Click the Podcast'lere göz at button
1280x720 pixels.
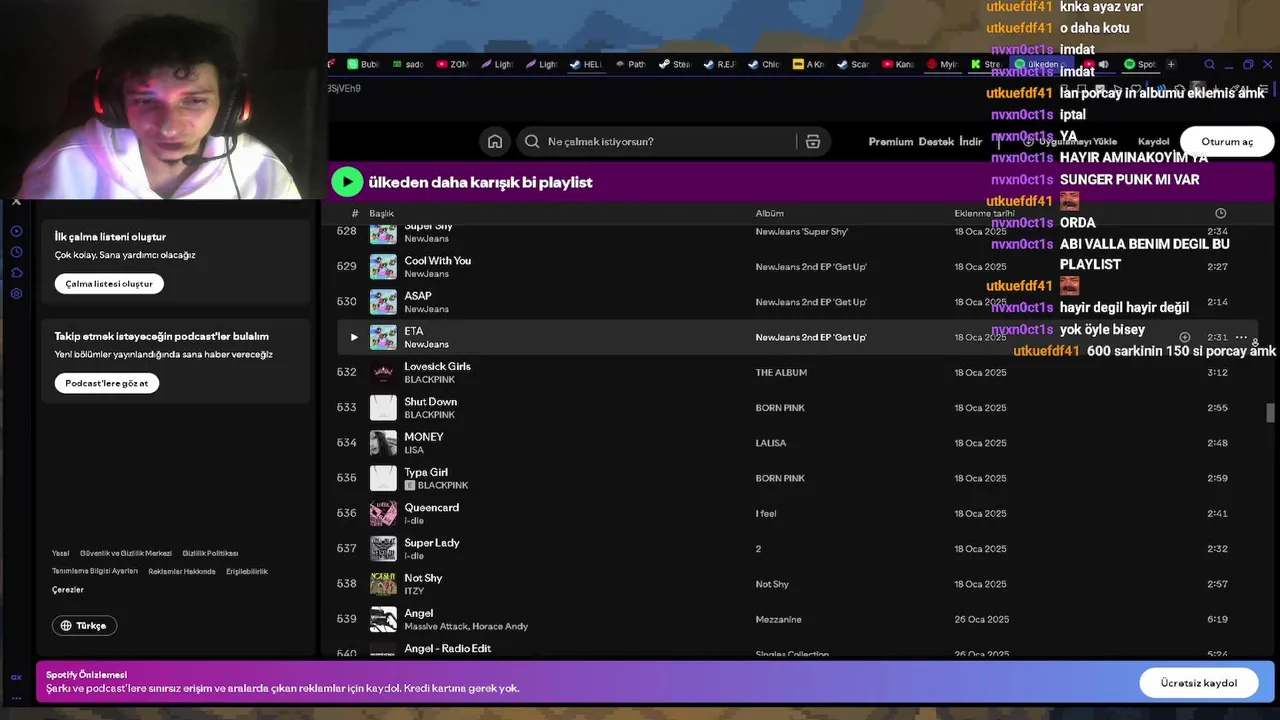pyautogui.click(x=107, y=383)
